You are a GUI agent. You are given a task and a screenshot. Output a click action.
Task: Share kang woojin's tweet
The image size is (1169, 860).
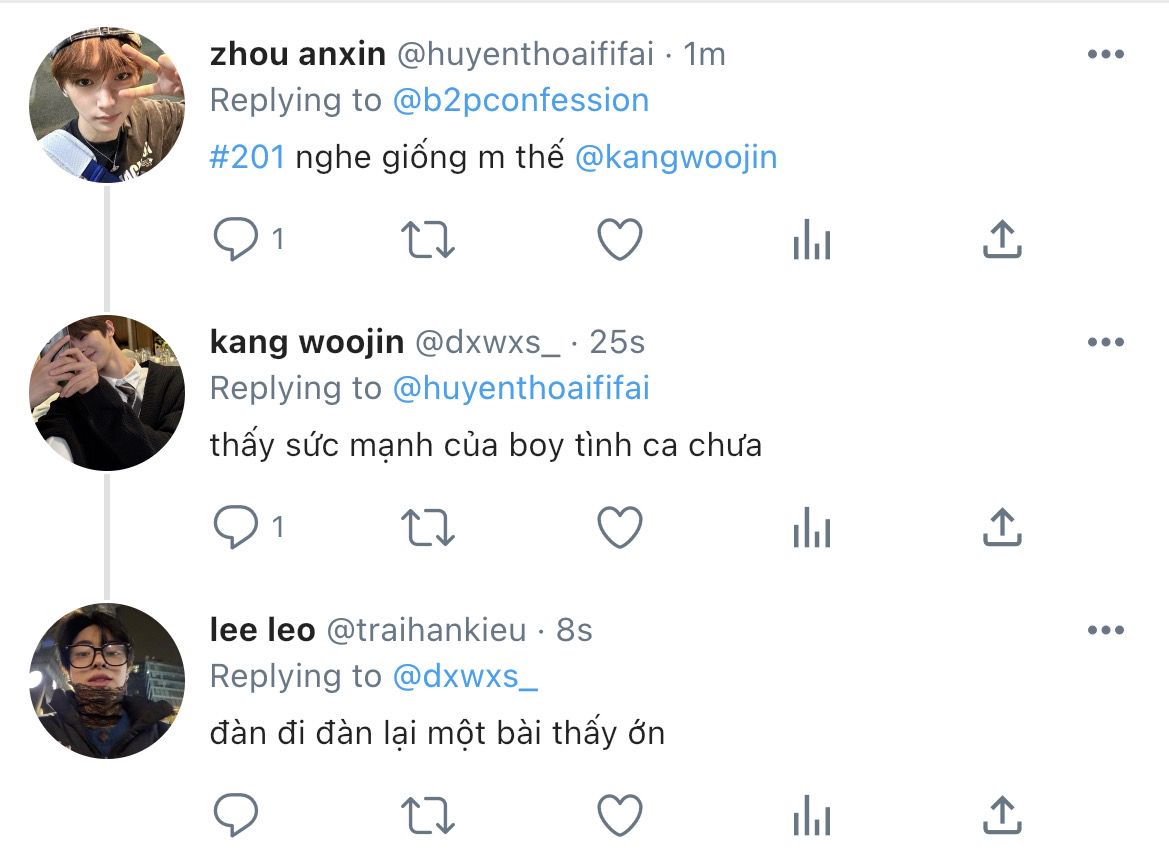click(1002, 527)
